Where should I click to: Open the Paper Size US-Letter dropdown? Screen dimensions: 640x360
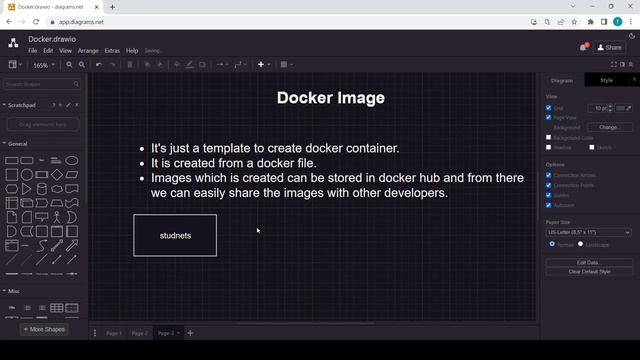click(589, 232)
